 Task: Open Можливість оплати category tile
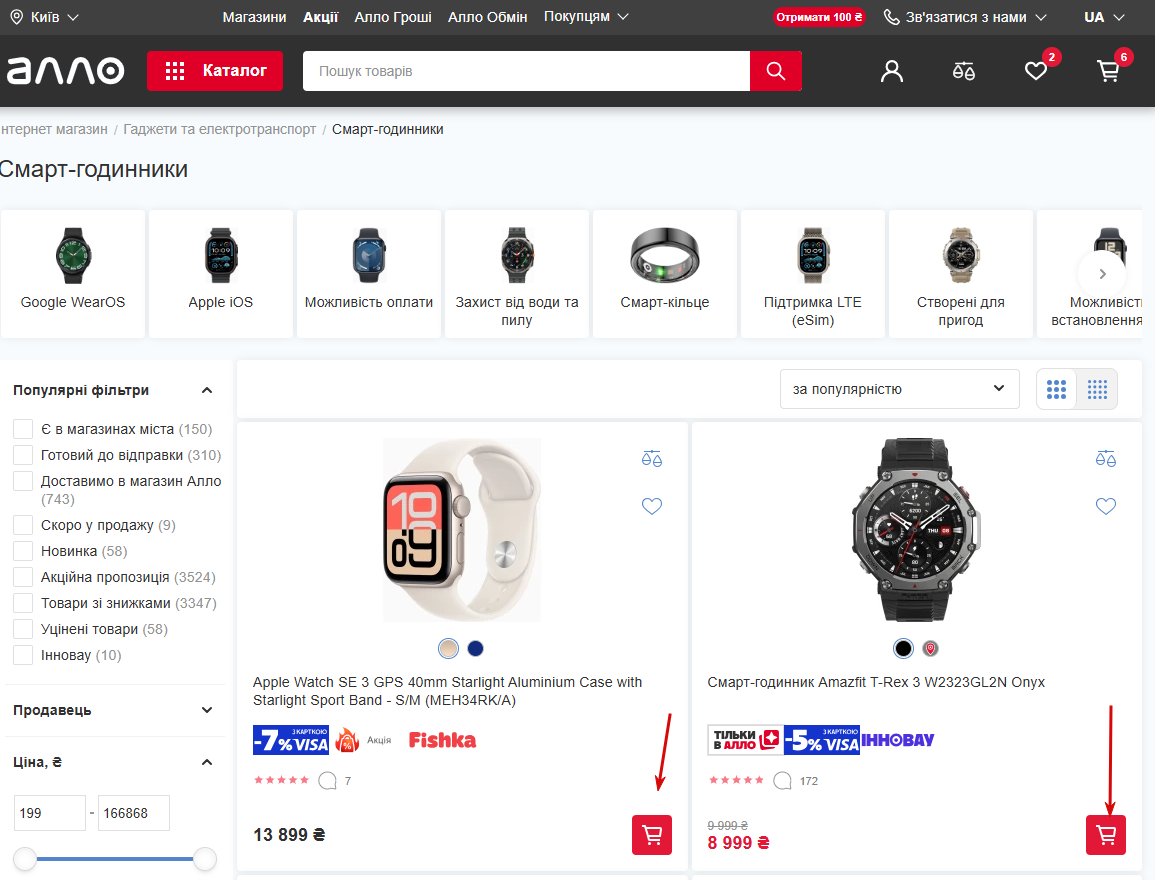point(369,274)
